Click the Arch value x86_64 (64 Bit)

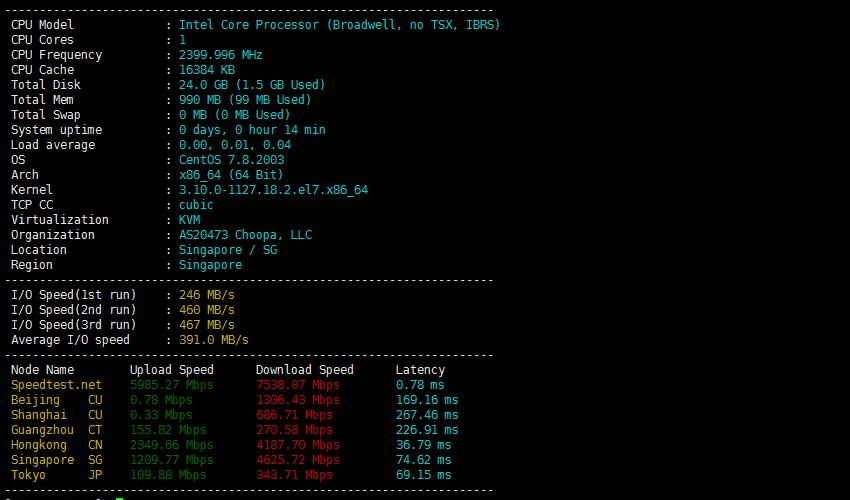point(231,175)
